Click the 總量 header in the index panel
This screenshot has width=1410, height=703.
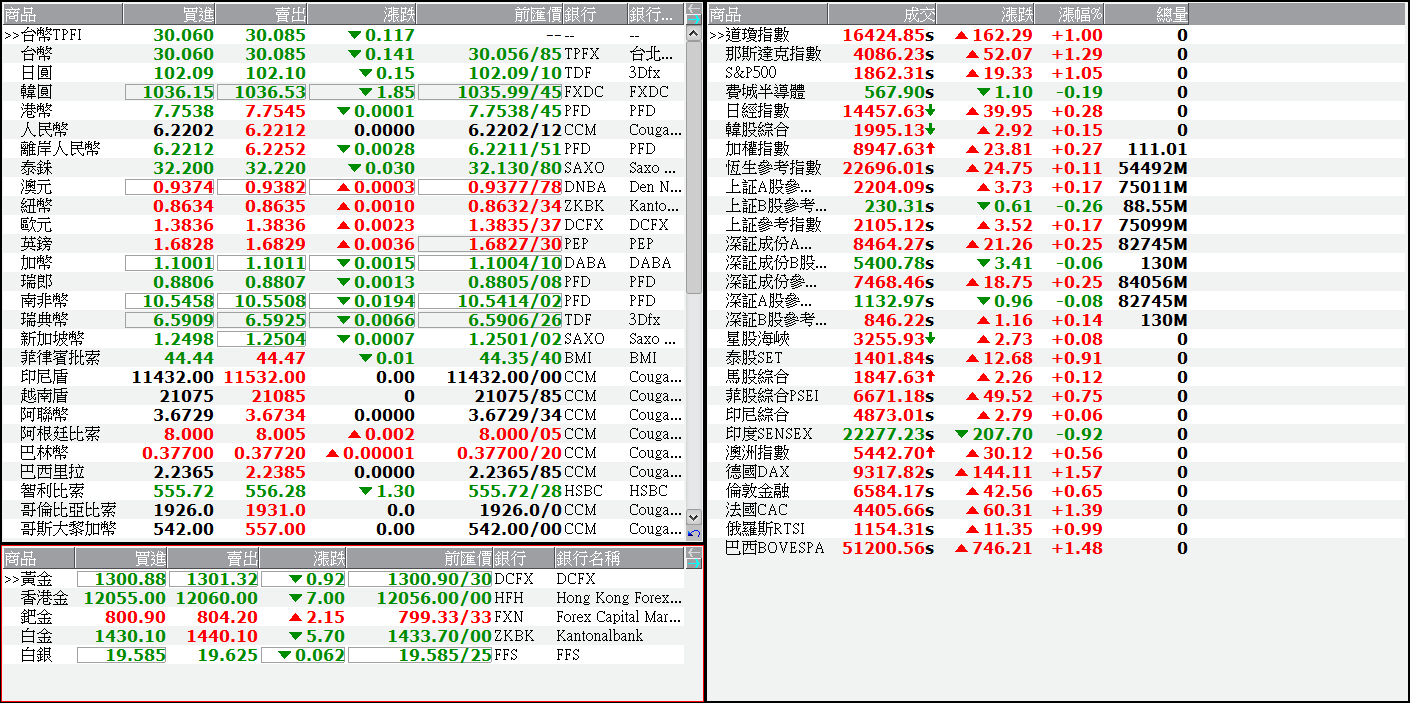click(1147, 14)
